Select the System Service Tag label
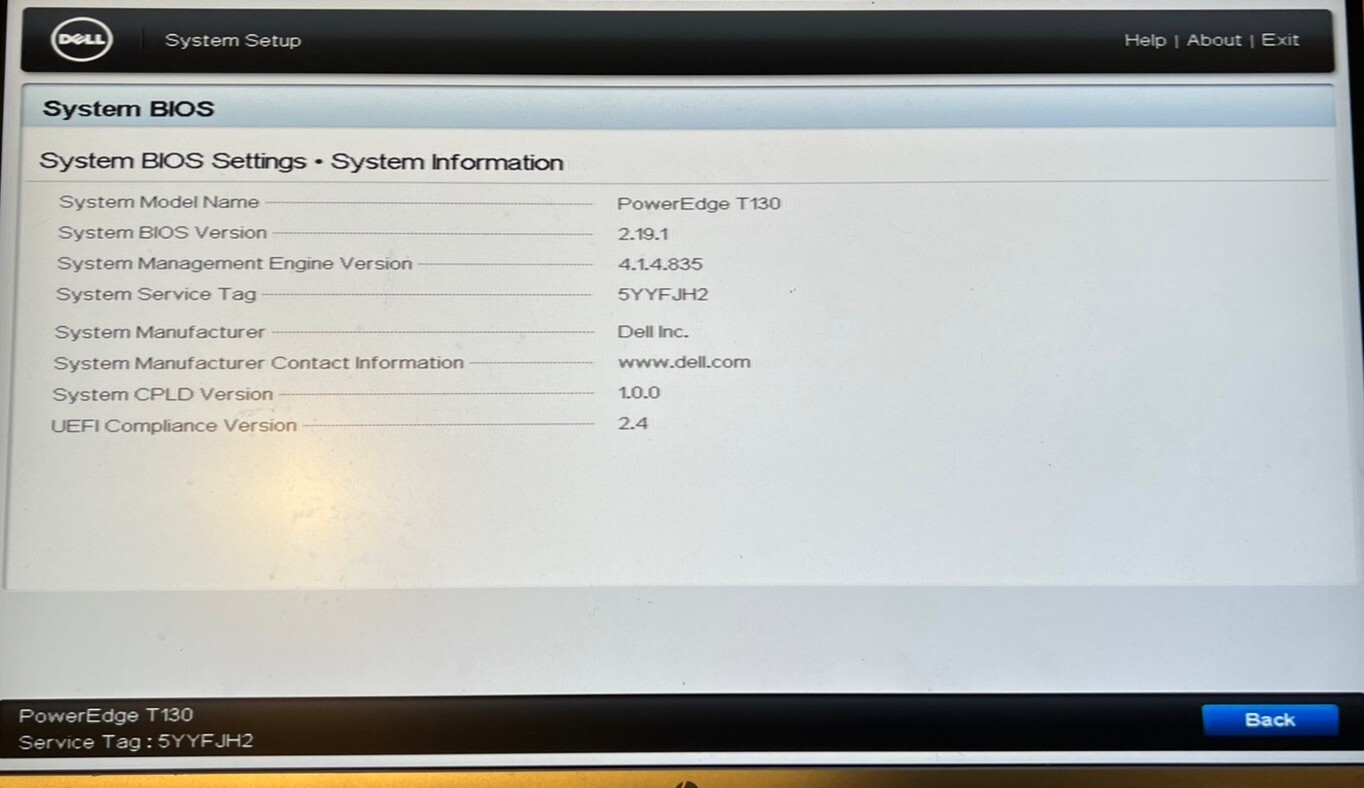This screenshot has height=788, width=1364. (157, 295)
